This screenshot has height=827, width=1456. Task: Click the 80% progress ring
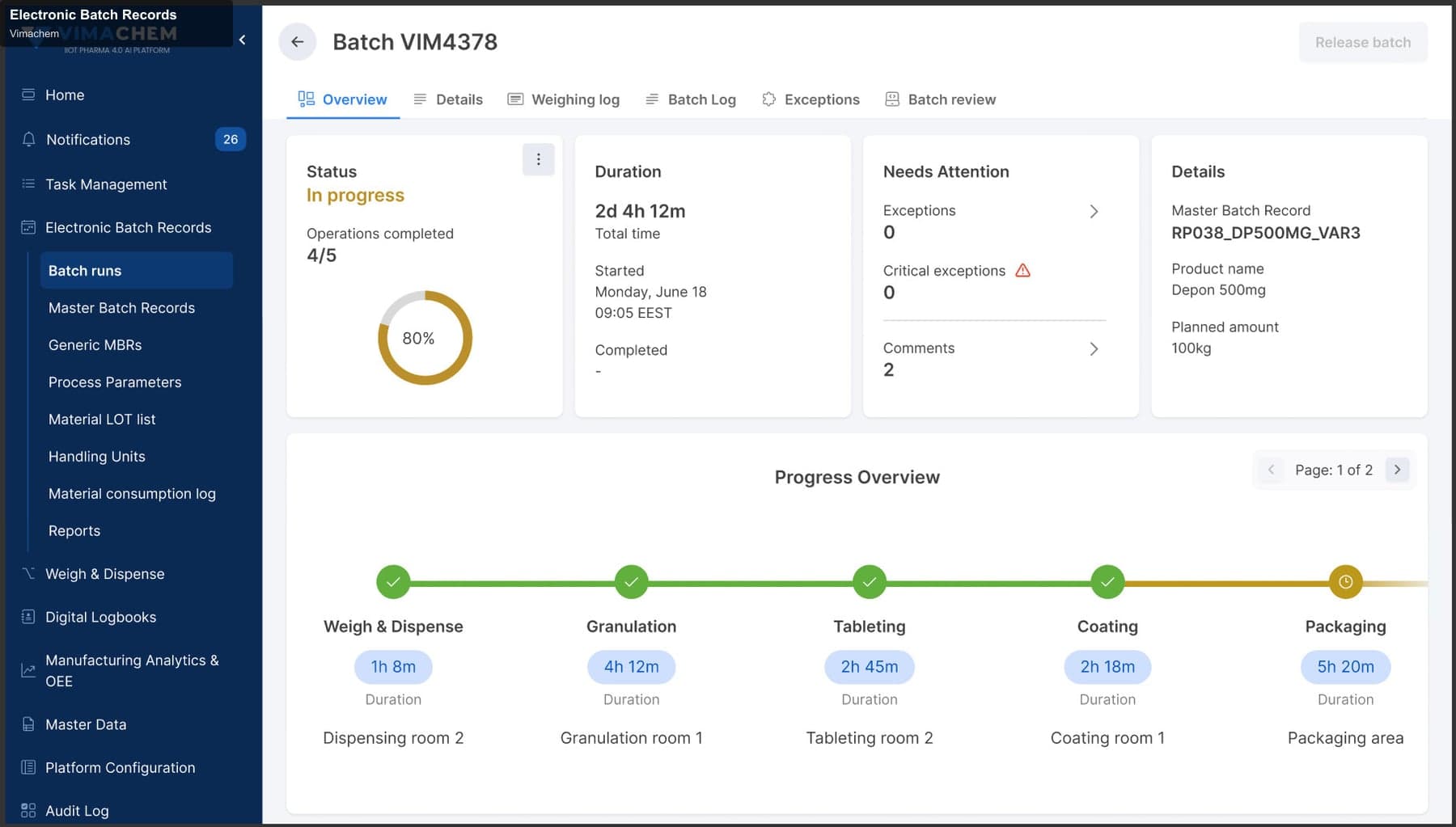425,338
